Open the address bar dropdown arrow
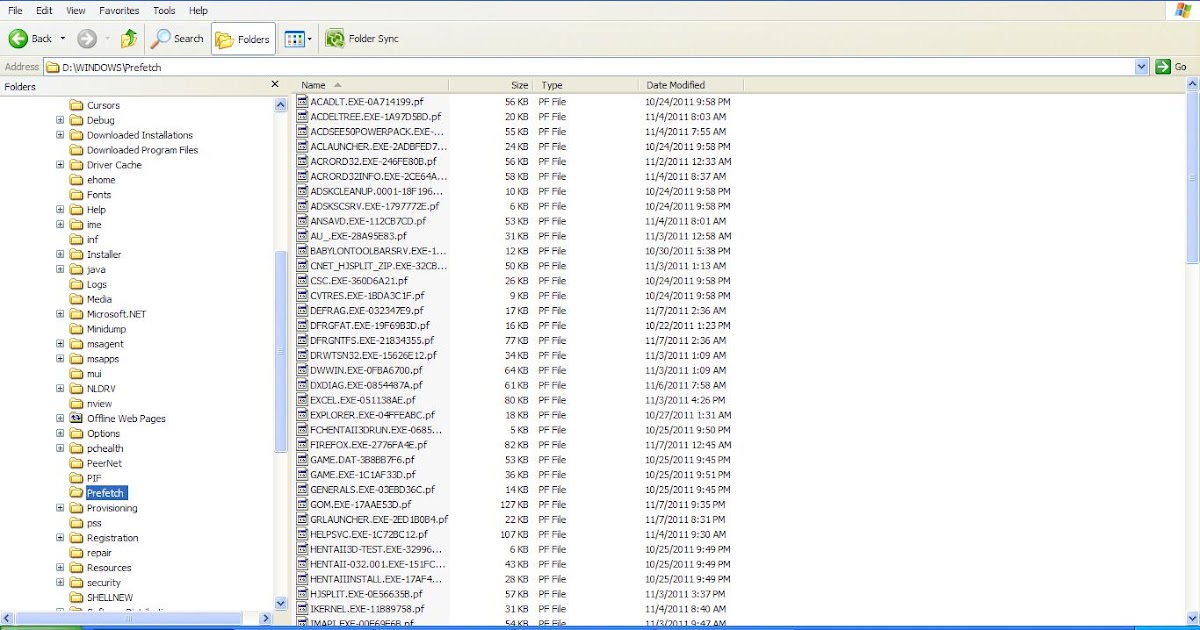Screen dimensions: 1200x630 point(1142,67)
